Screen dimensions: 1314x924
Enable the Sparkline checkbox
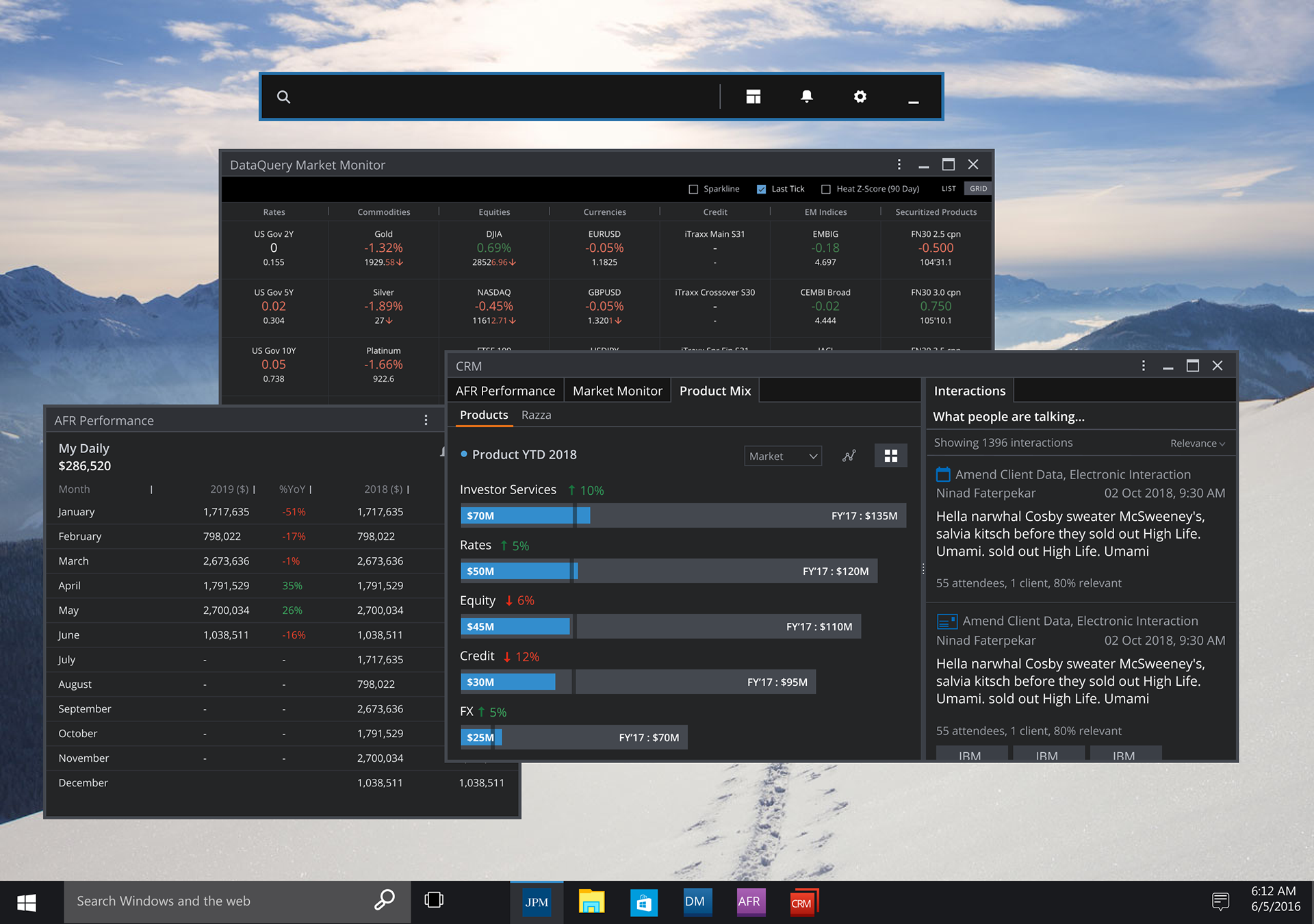tap(693, 189)
